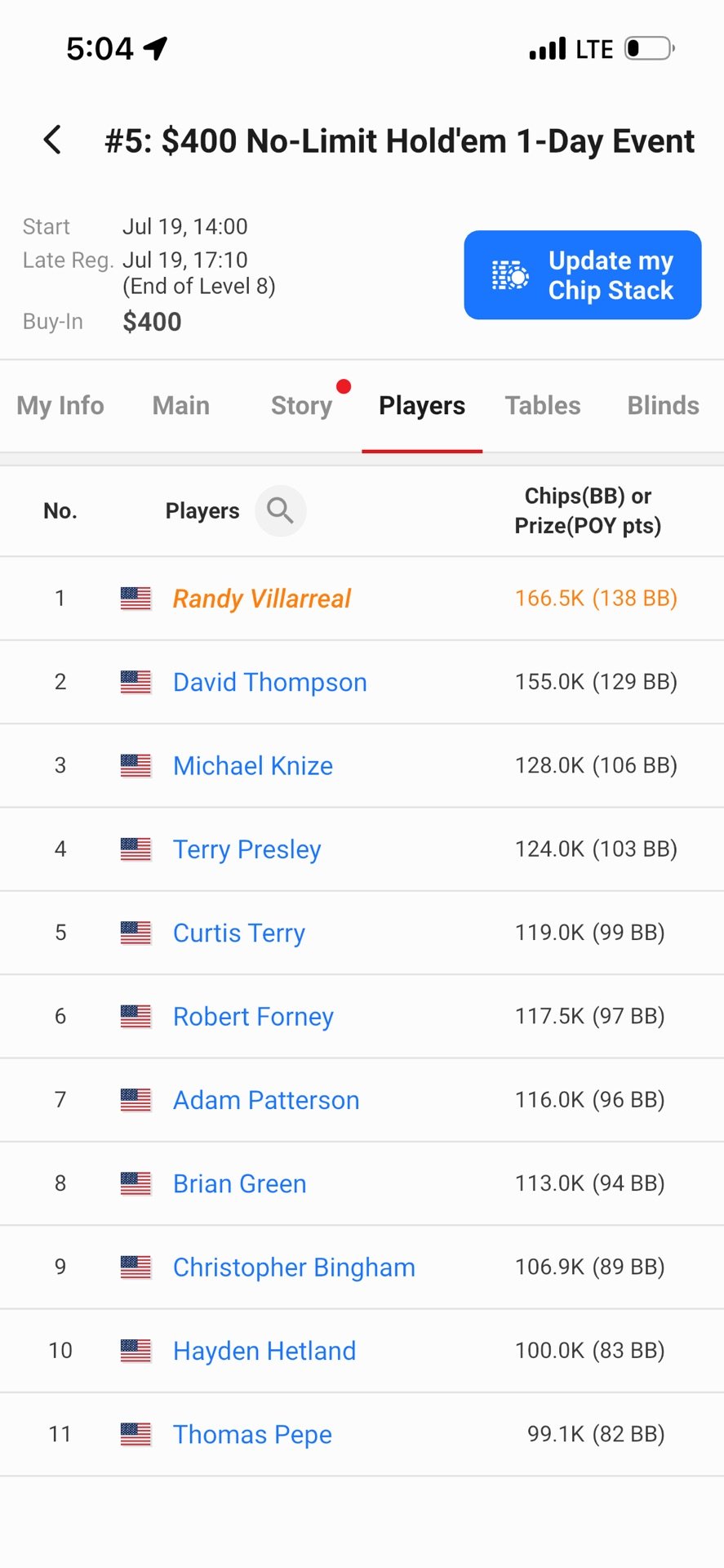Tap the Chips(BB) or Prize column header

[x=588, y=511]
